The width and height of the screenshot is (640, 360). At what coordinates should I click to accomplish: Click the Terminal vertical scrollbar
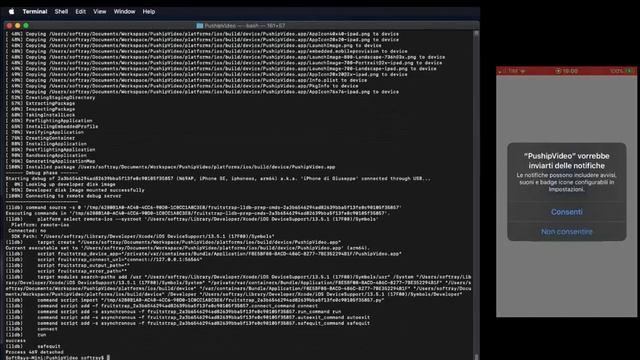[x=476, y=194]
